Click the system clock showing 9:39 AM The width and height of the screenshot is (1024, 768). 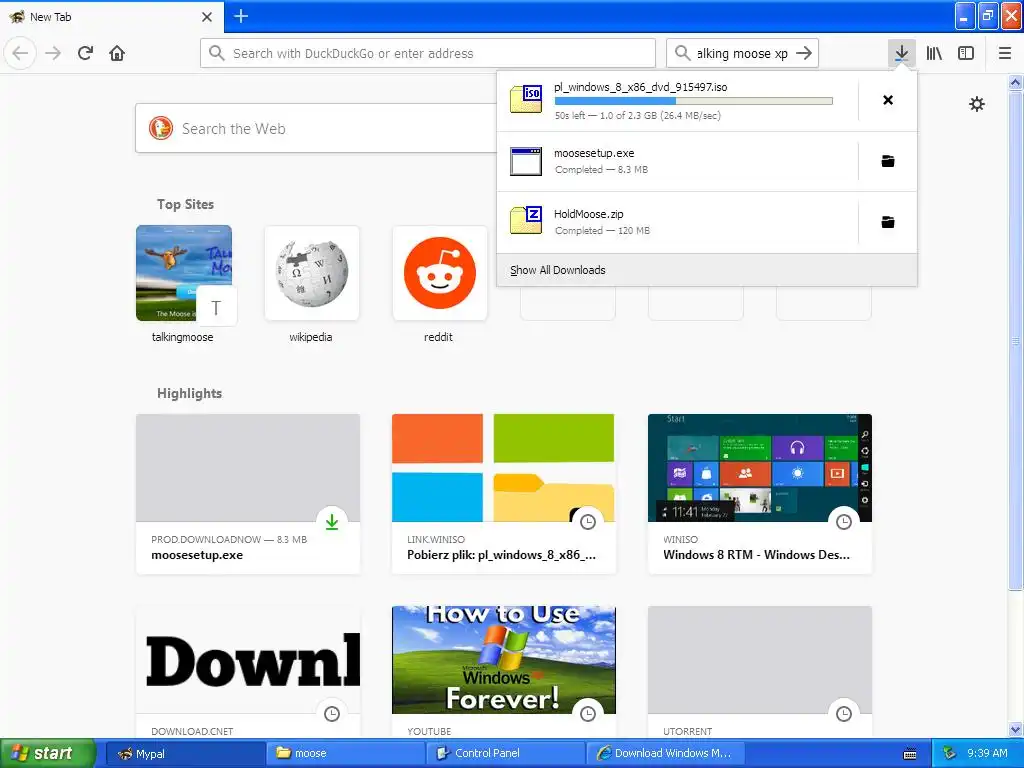[x=987, y=753]
